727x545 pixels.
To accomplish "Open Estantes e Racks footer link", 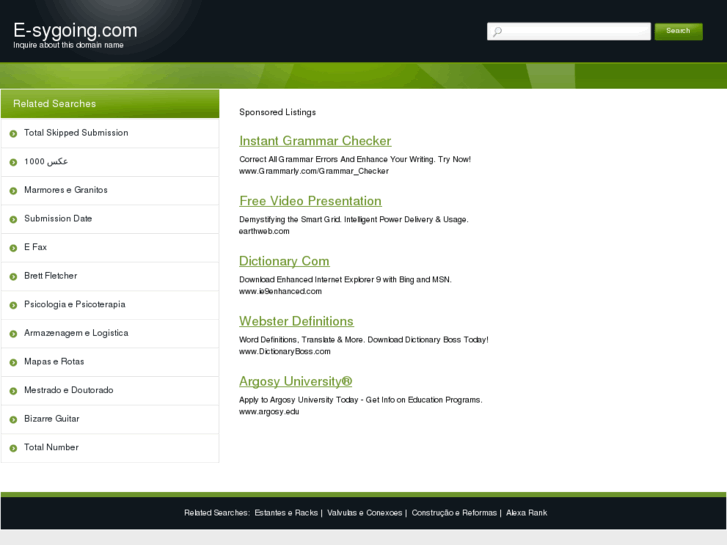I will (286, 513).
